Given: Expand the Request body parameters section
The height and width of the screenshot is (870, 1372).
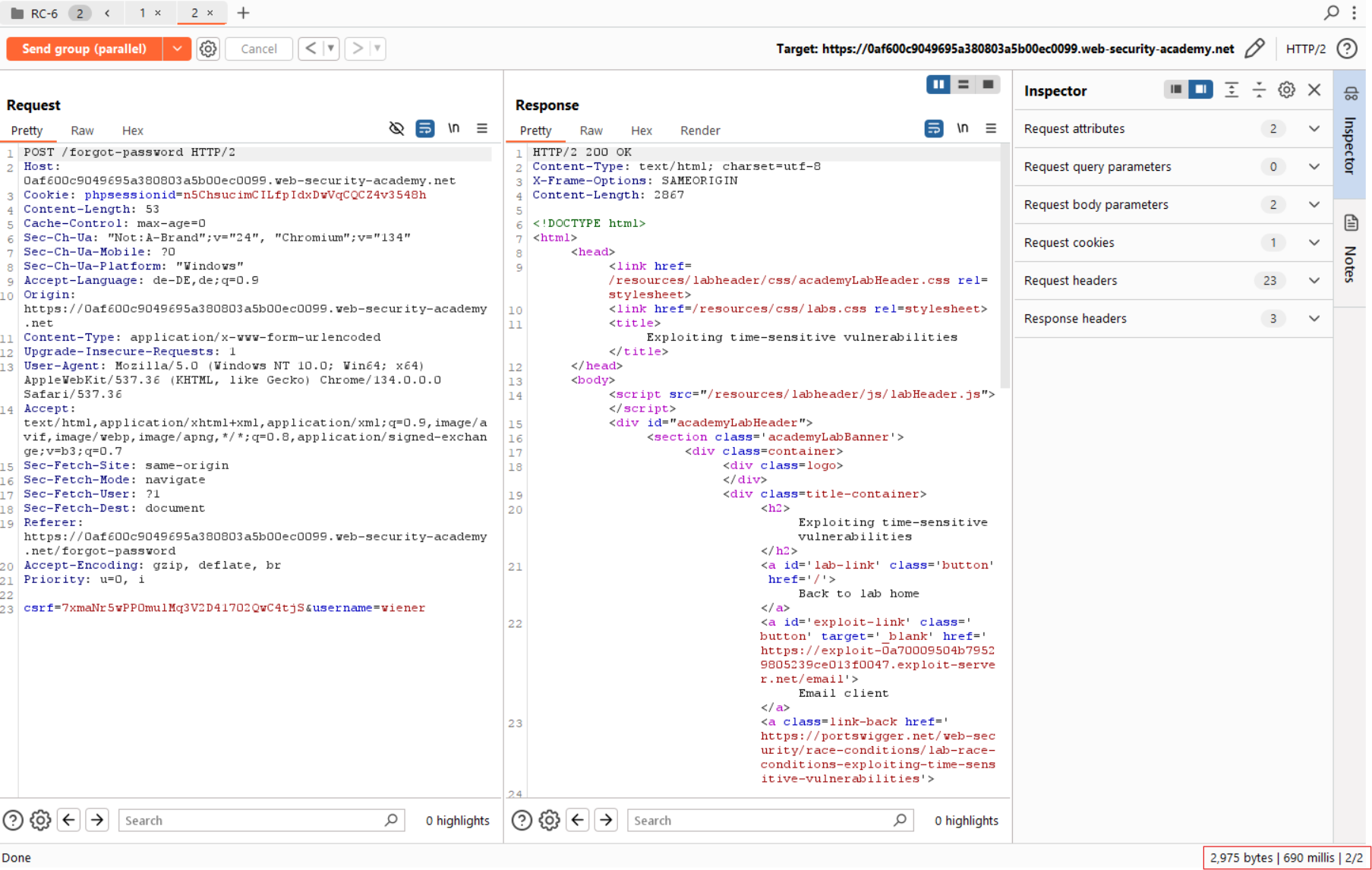Looking at the screenshot, I should point(1314,205).
